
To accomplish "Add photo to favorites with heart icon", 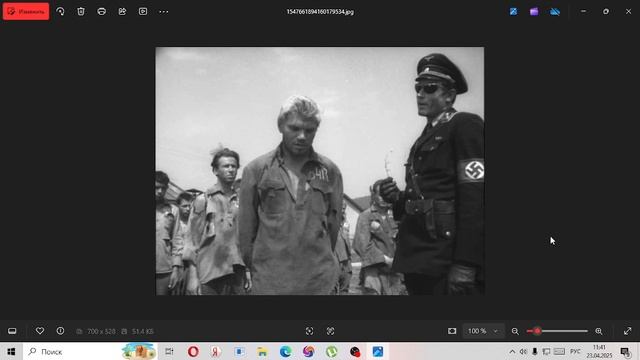I will tap(40, 331).
